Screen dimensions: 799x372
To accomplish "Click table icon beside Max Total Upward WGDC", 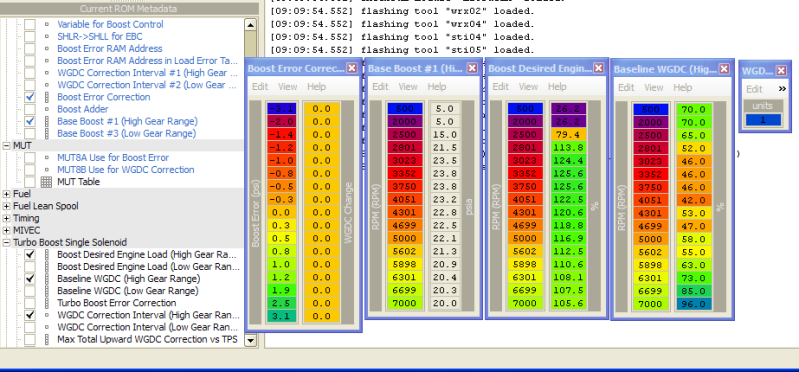I will tap(47, 339).
